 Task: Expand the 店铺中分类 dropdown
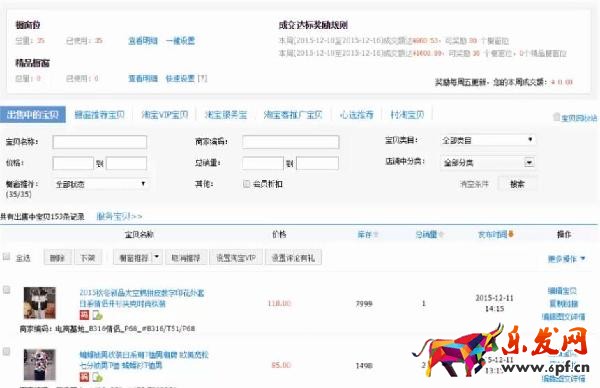pos(488,163)
